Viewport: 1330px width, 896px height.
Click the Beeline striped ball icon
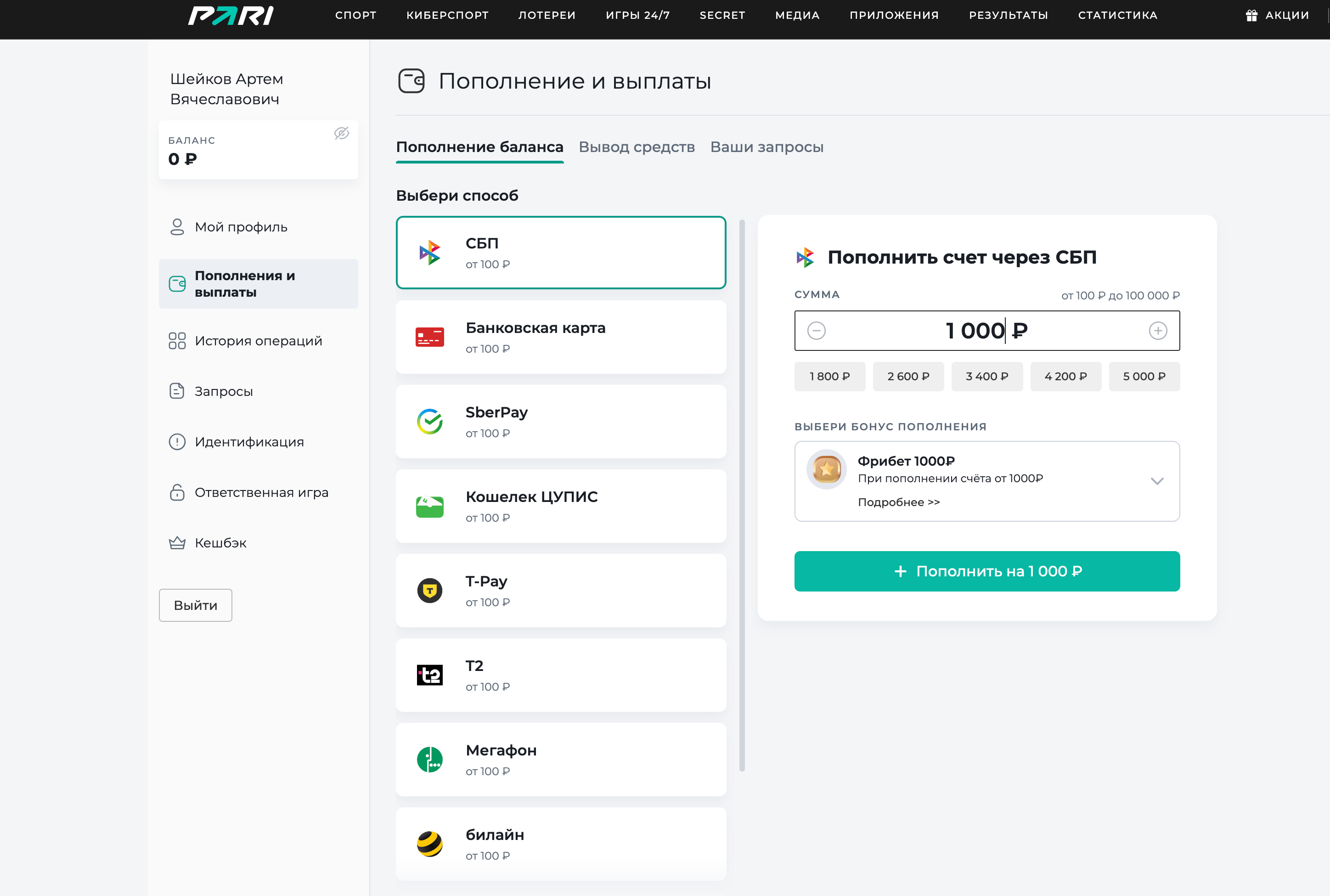click(429, 844)
